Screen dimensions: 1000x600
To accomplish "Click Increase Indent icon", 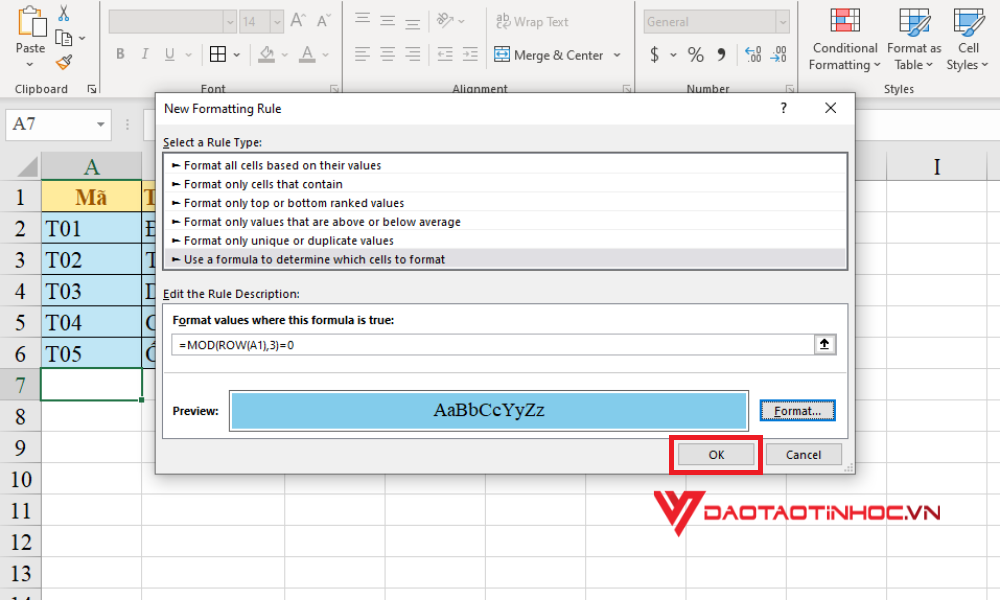I will [470, 54].
